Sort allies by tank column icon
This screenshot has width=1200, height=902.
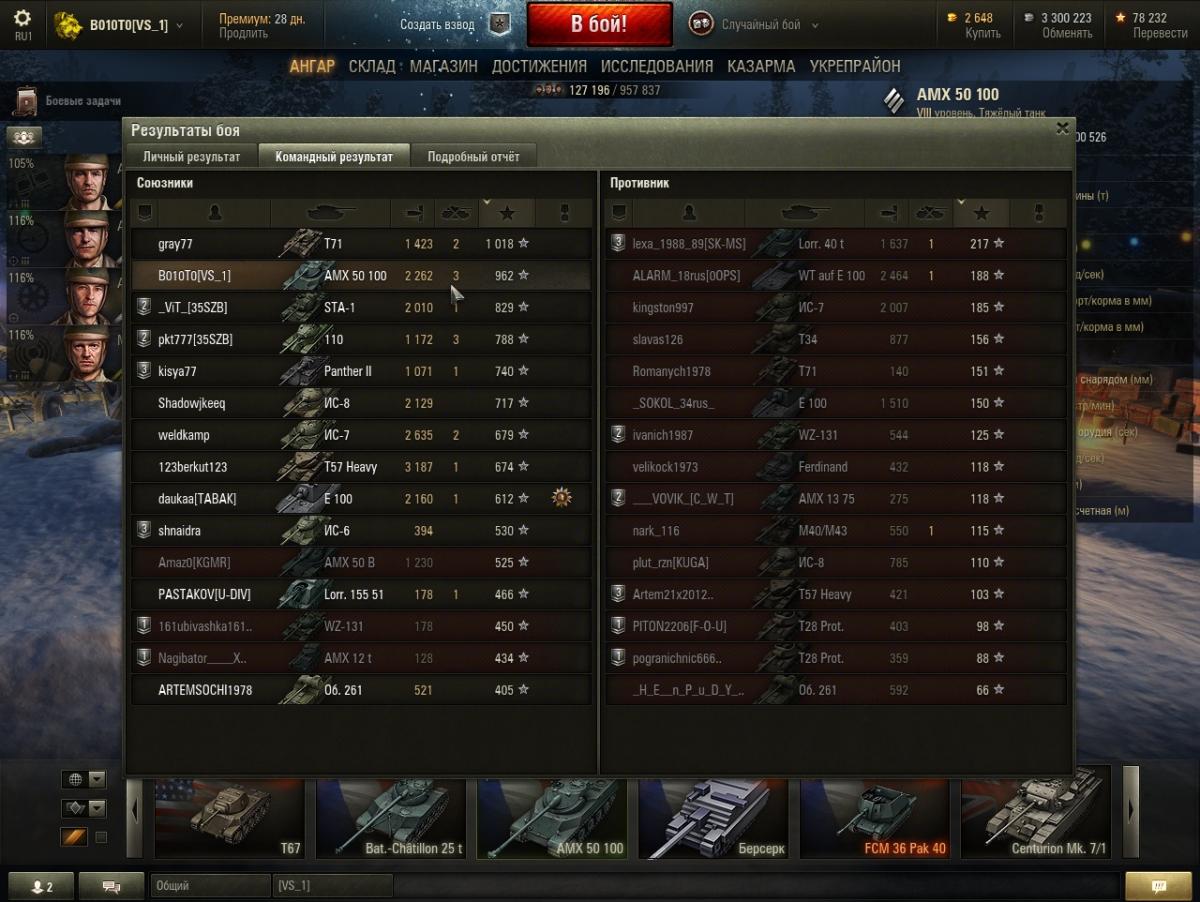coord(330,212)
